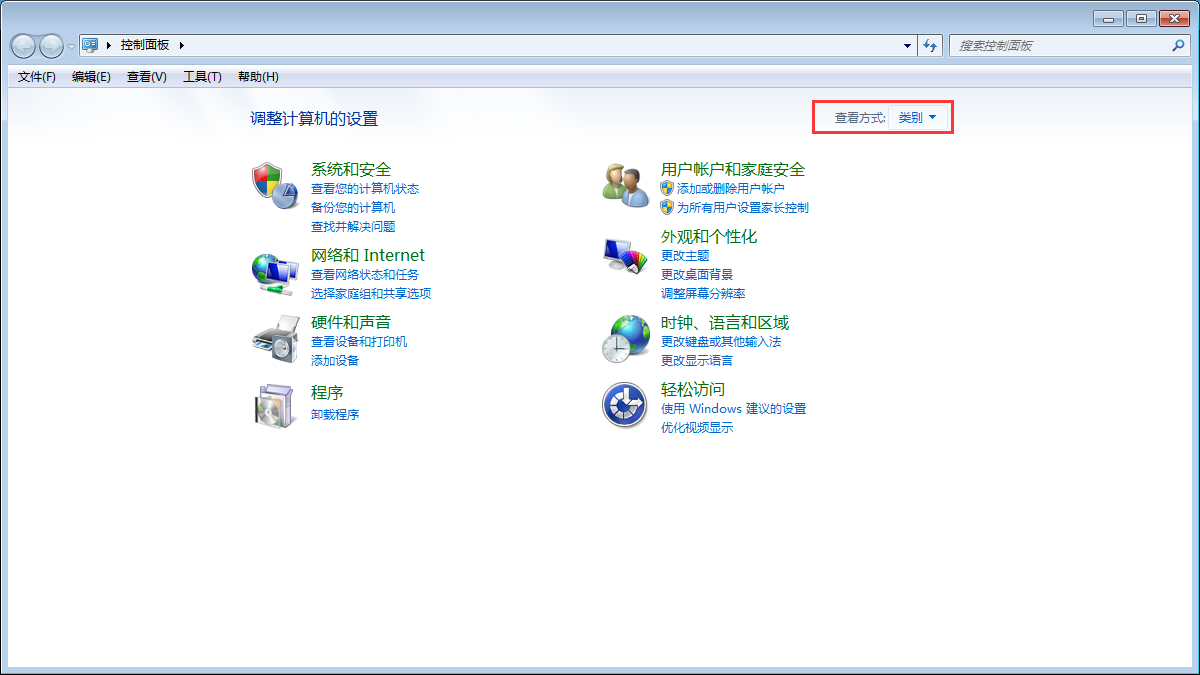The width and height of the screenshot is (1200, 675).
Task: Open the 编辑(E) menu
Action: (x=91, y=77)
